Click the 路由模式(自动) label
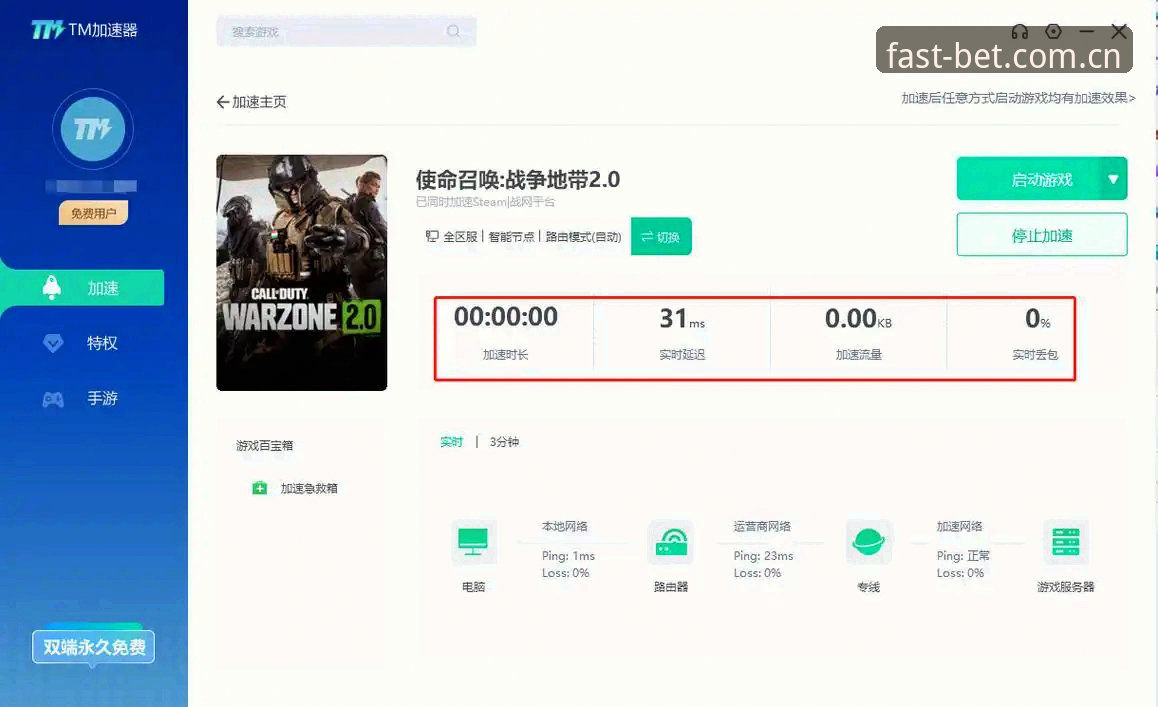This screenshot has width=1158, height=707. 583,236
